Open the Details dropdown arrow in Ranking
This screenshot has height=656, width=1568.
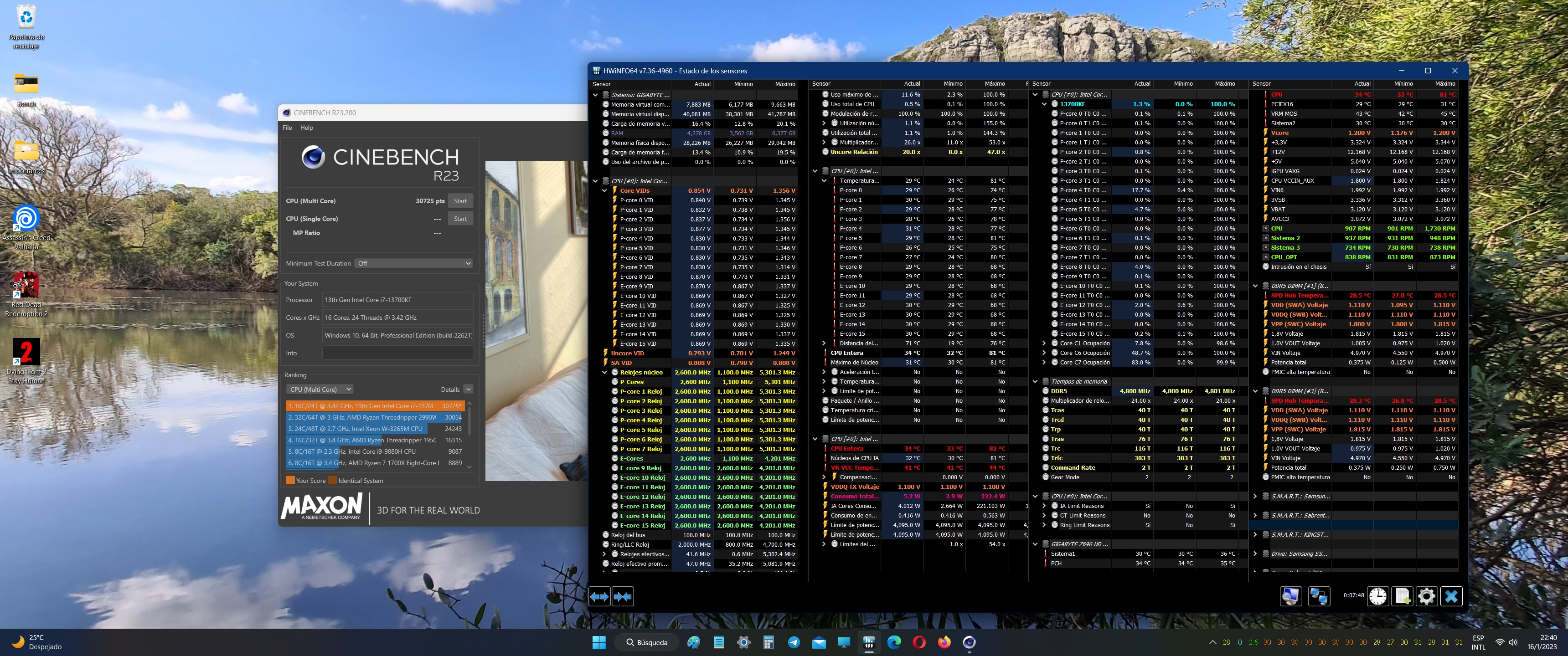tap(468, 389)
